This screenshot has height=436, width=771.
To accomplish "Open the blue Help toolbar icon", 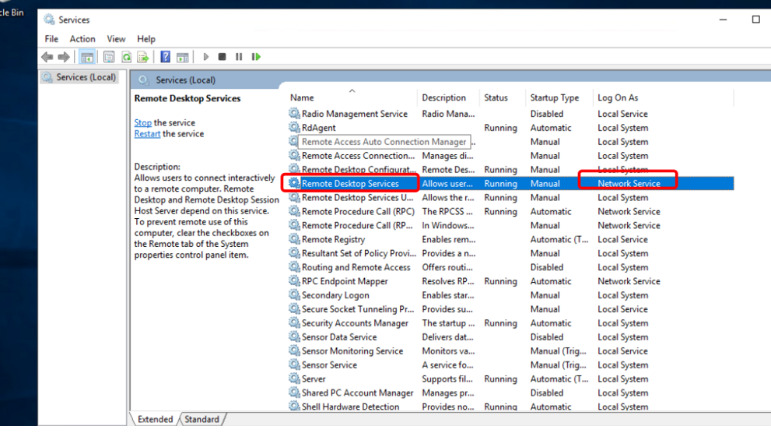I will tap(165, 57).
